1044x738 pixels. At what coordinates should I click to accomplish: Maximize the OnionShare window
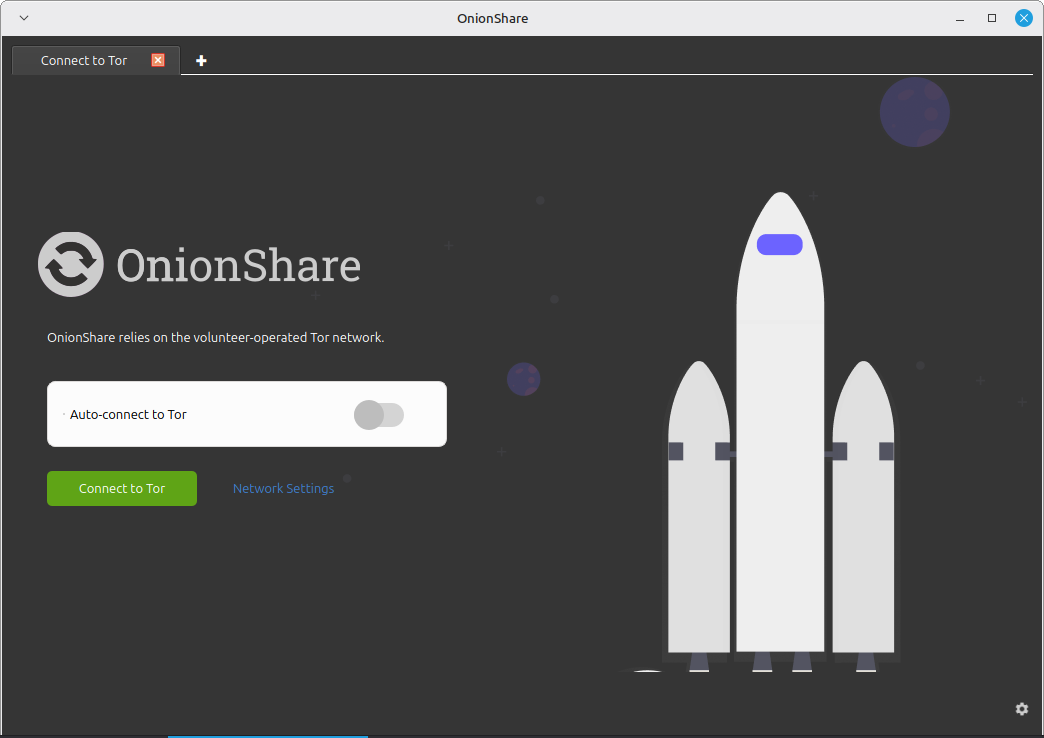coord(991,18)
